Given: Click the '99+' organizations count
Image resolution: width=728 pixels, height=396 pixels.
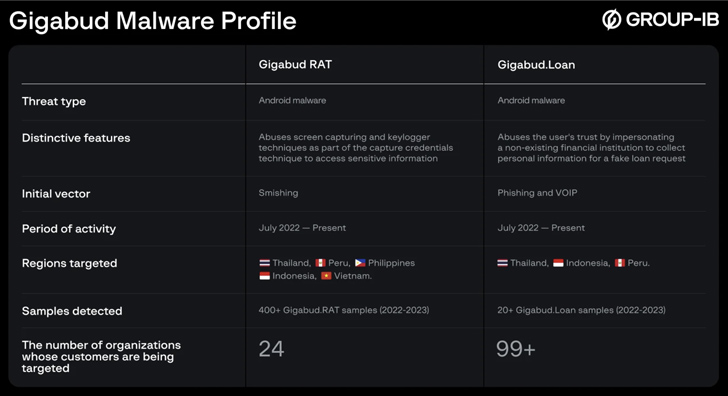Looking at the screenshot, I should point(516,349).
